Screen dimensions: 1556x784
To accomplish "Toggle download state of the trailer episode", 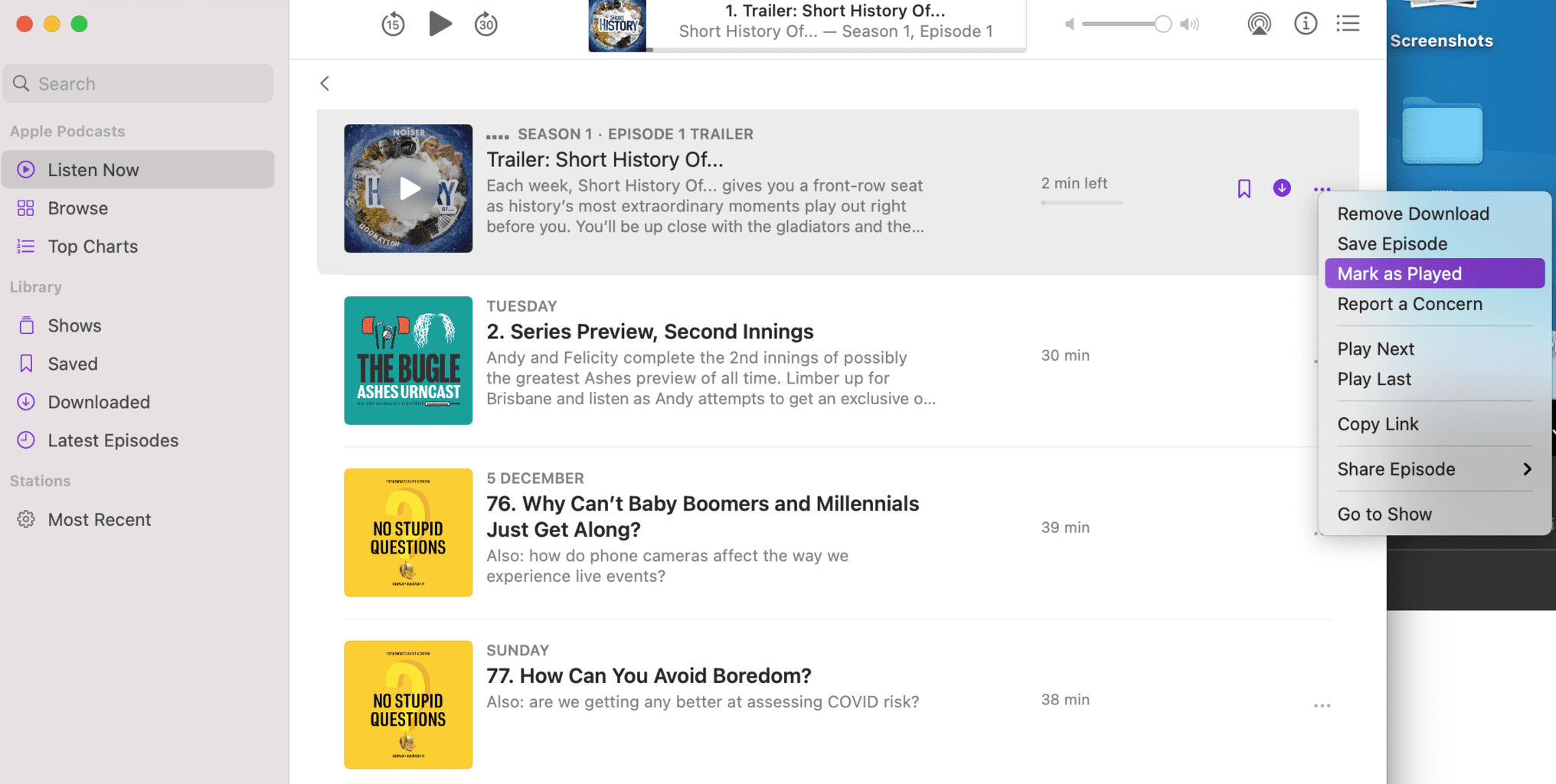I will (1281, 188).
